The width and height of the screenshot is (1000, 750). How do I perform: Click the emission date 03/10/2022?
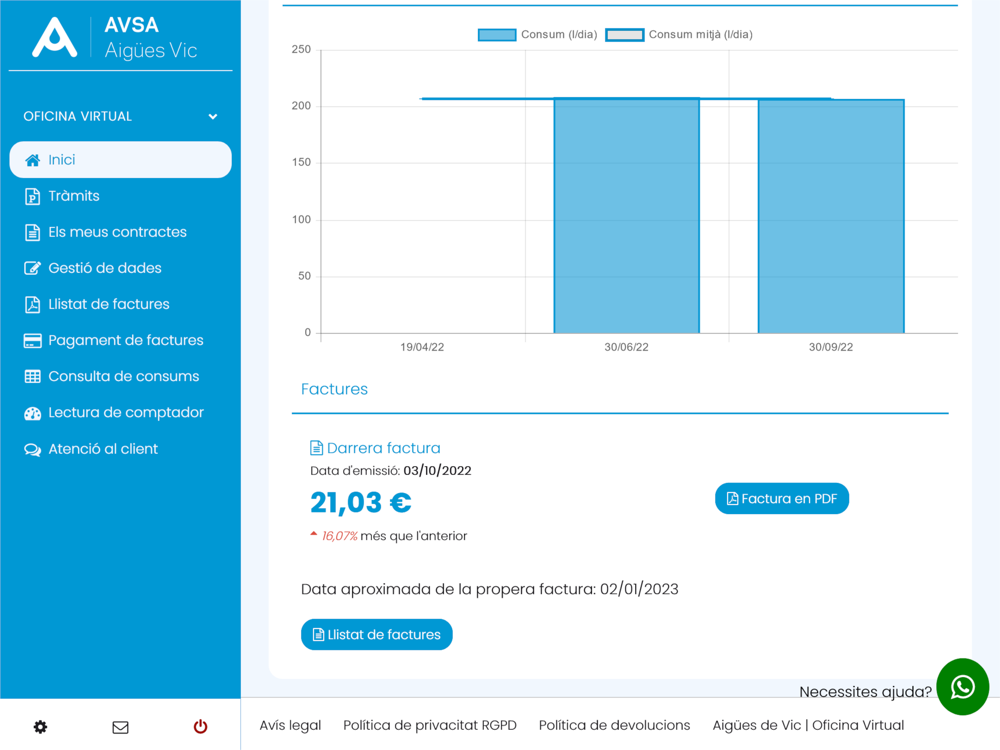point(438,471)
